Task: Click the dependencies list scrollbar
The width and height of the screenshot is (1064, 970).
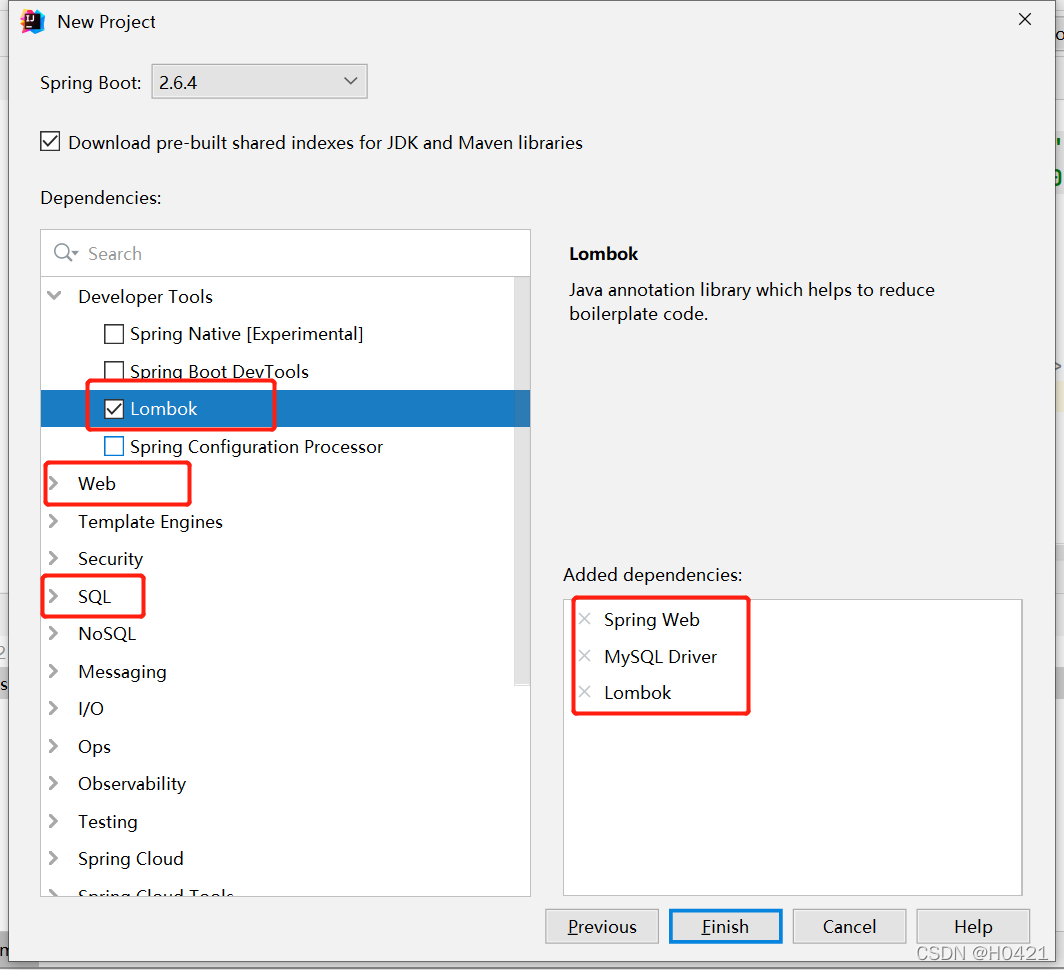Action: [522, 481]
